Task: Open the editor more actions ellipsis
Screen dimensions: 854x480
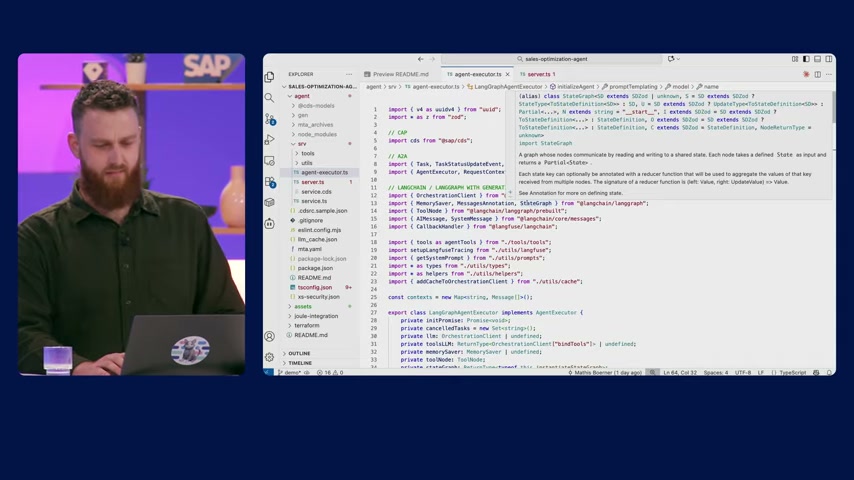Action: point(828,74)
